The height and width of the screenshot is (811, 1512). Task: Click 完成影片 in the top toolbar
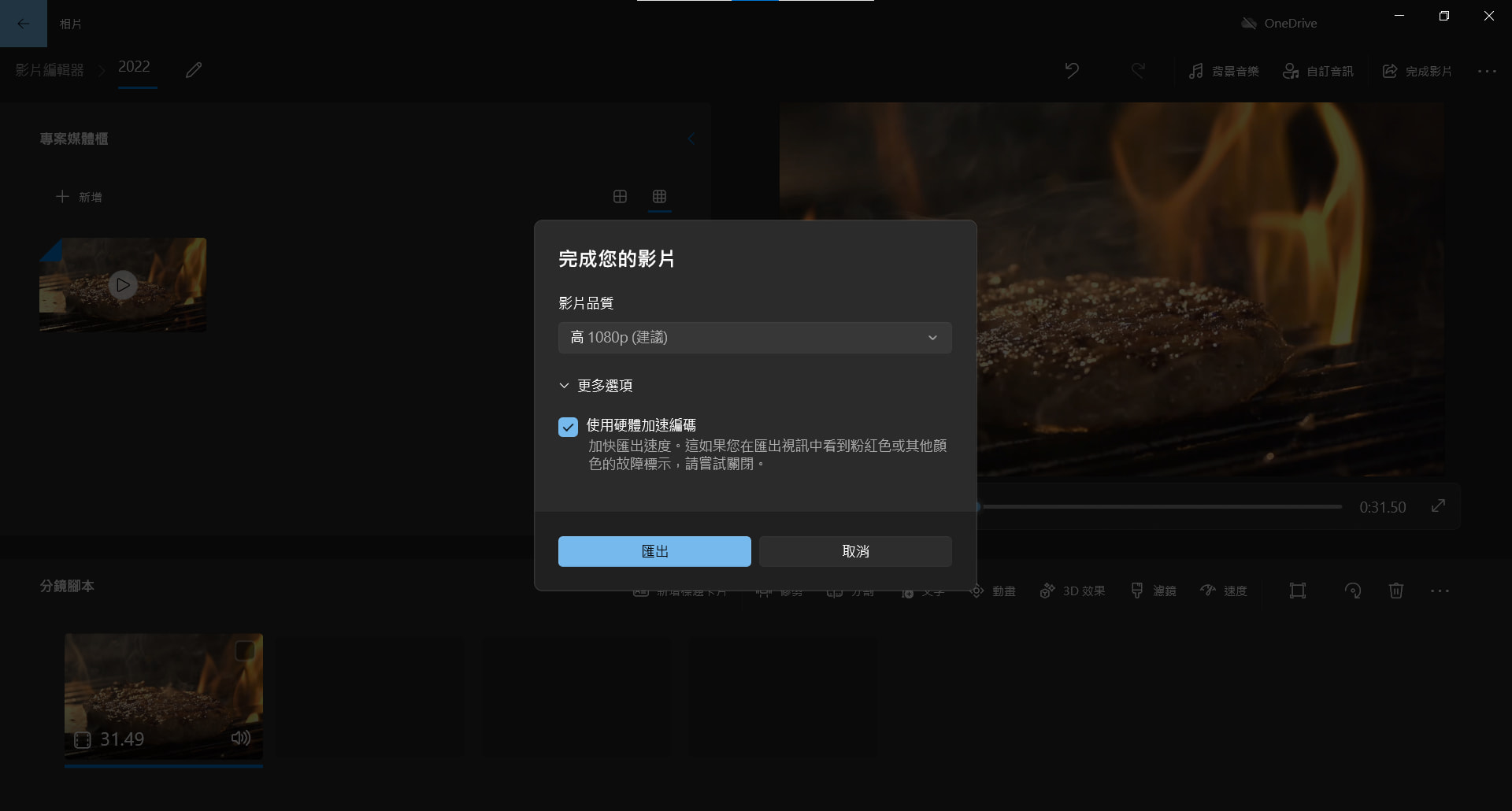point(1417,71)
